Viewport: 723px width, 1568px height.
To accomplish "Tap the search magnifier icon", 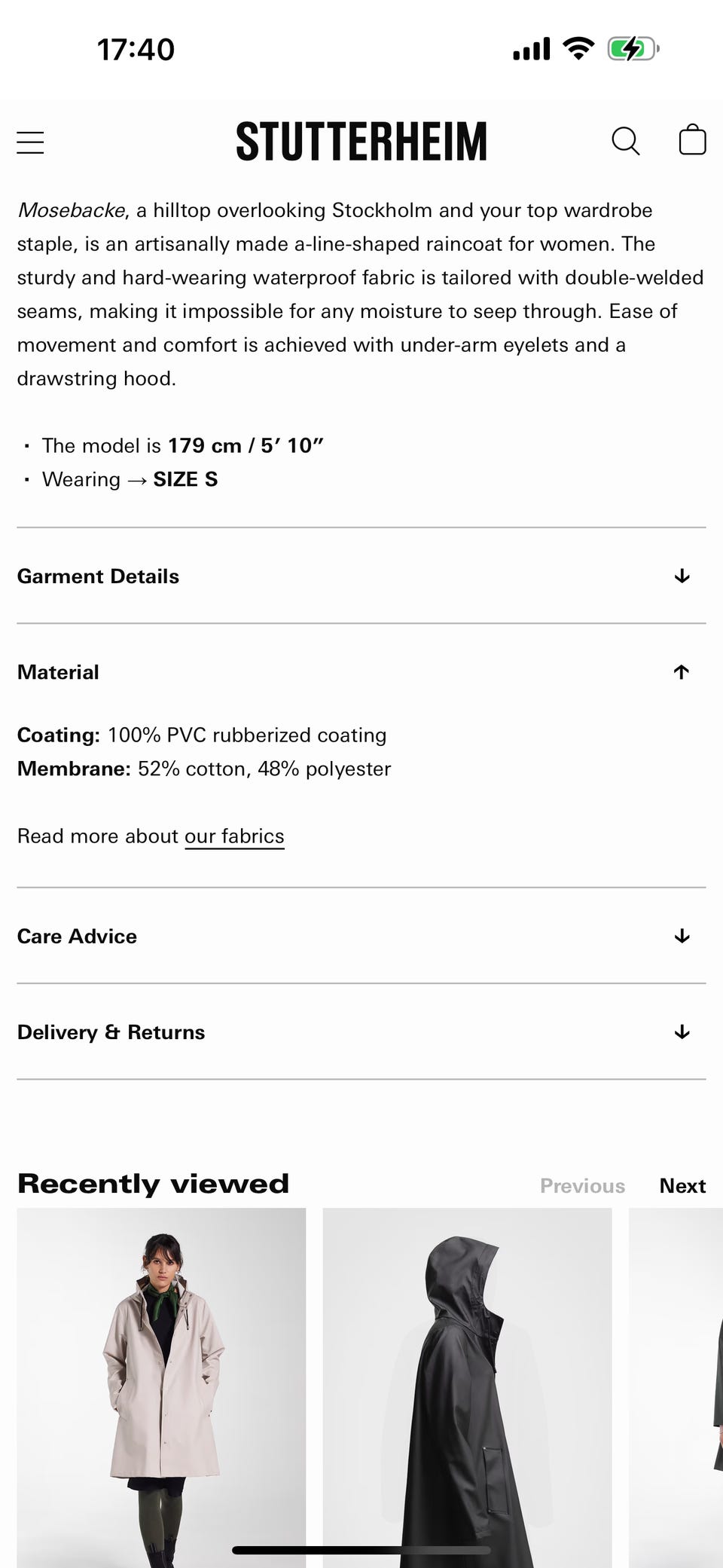I will coord(625,141).
